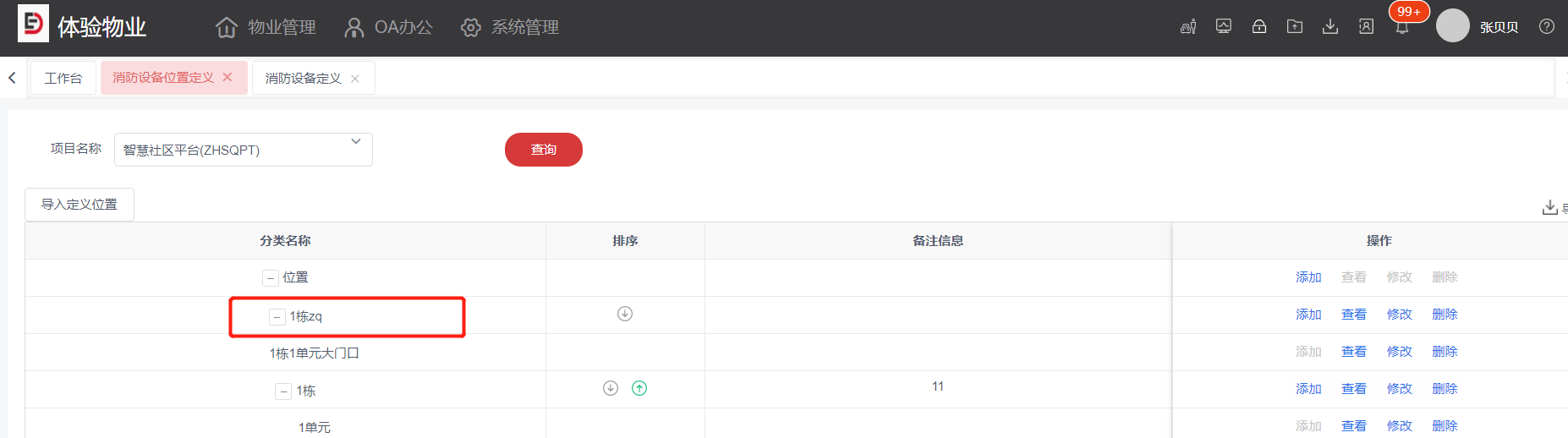1568x438 pixels.
Task: Click the folder upload icon
Action: [x=1295, y=27]
